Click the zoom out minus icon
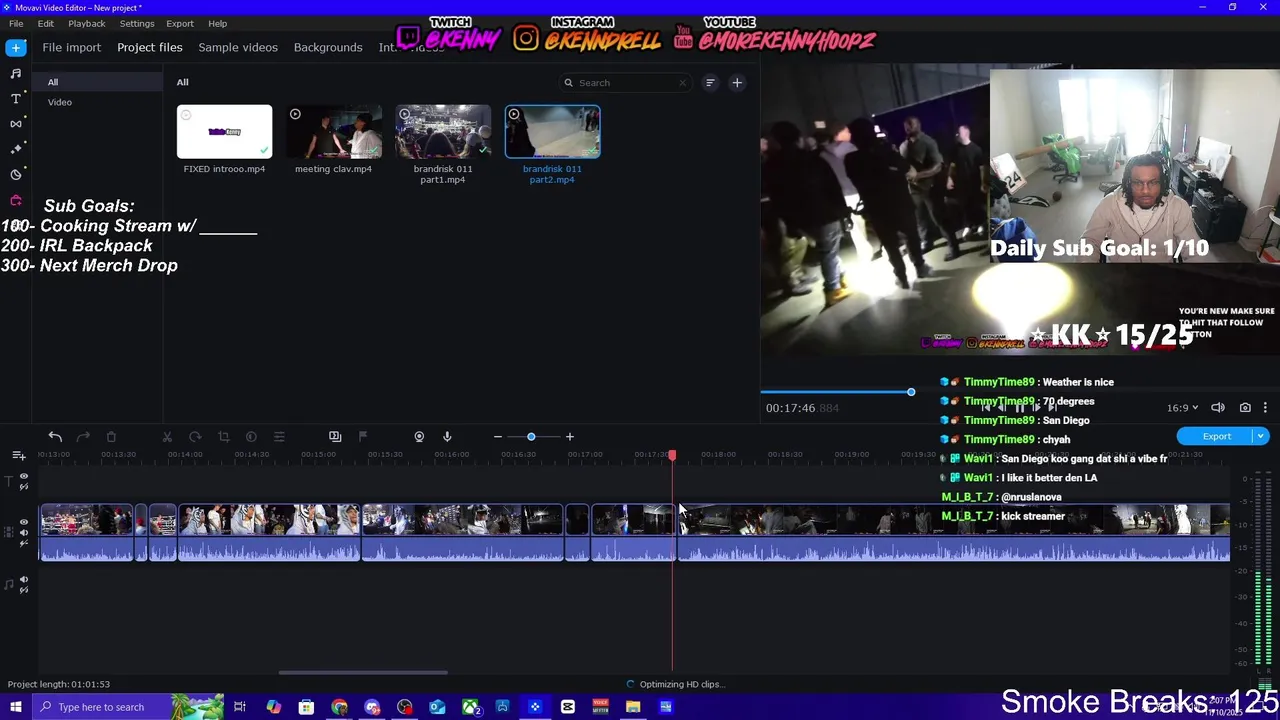This screenshot has width=1280, height=720. [x=497, y=437]
